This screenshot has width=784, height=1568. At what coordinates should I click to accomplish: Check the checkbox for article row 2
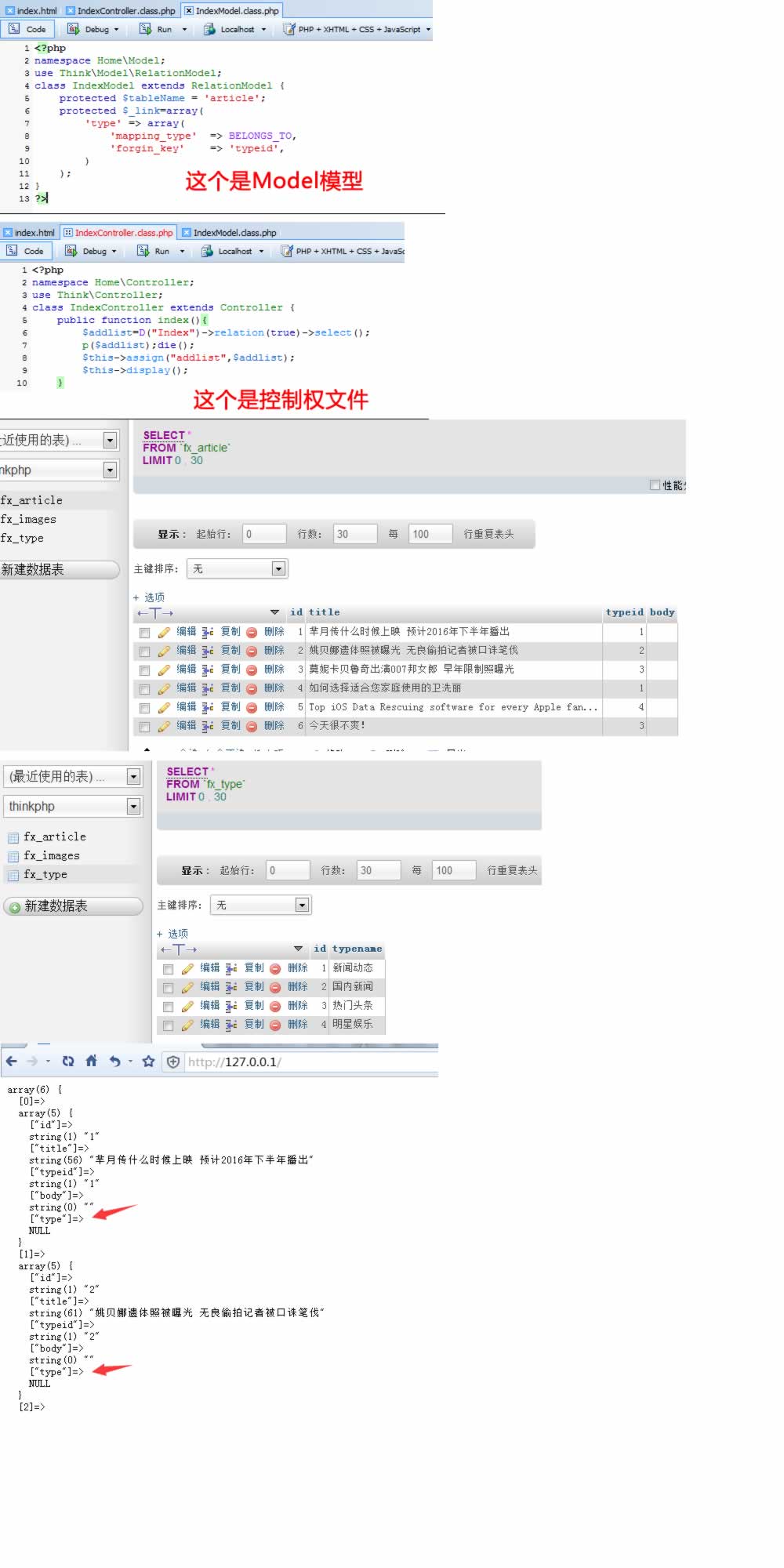point(144,652)
